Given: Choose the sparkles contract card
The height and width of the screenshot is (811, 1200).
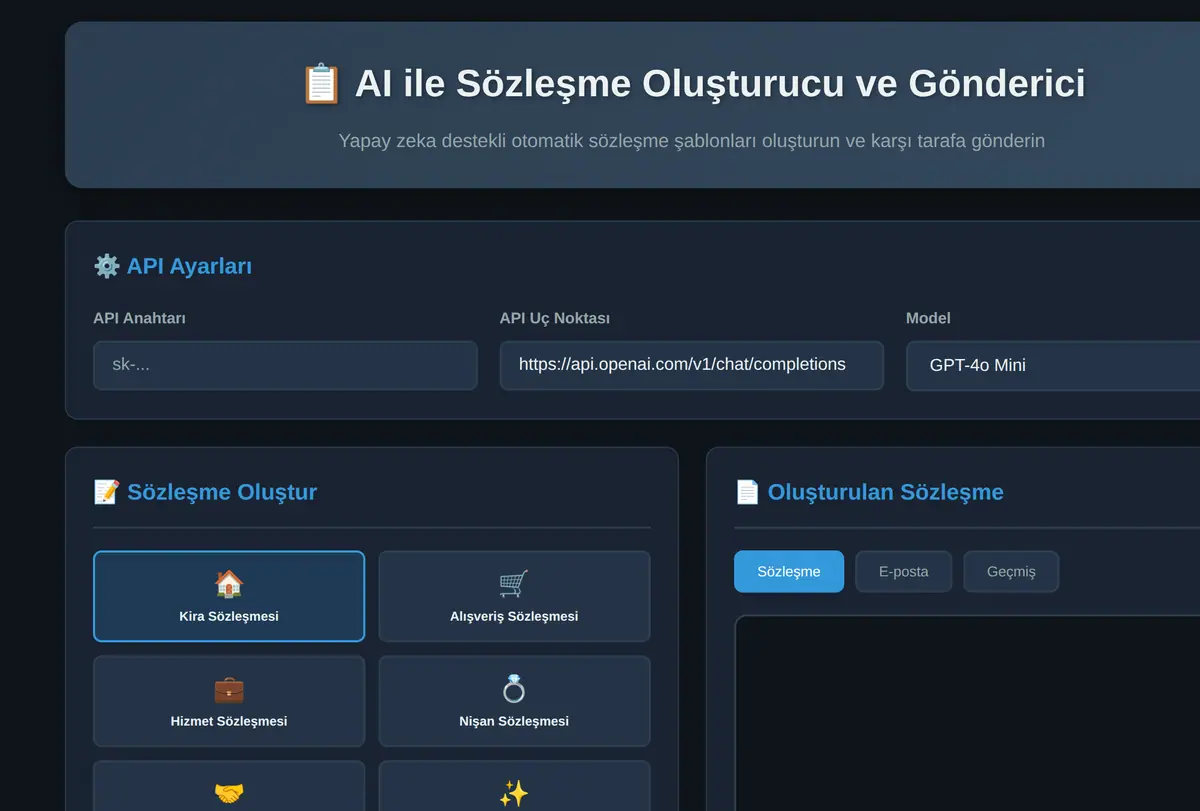Looking at the screenshot, I should click(x=514, y=786).
